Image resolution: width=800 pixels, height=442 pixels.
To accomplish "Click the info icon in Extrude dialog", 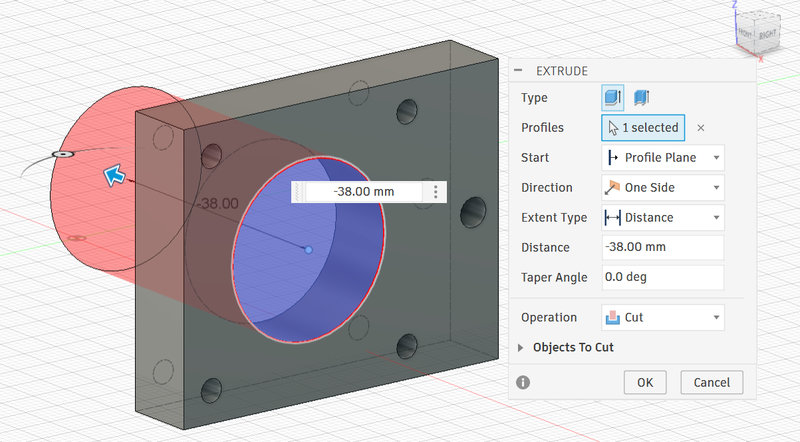I will (x=523, y=382).
